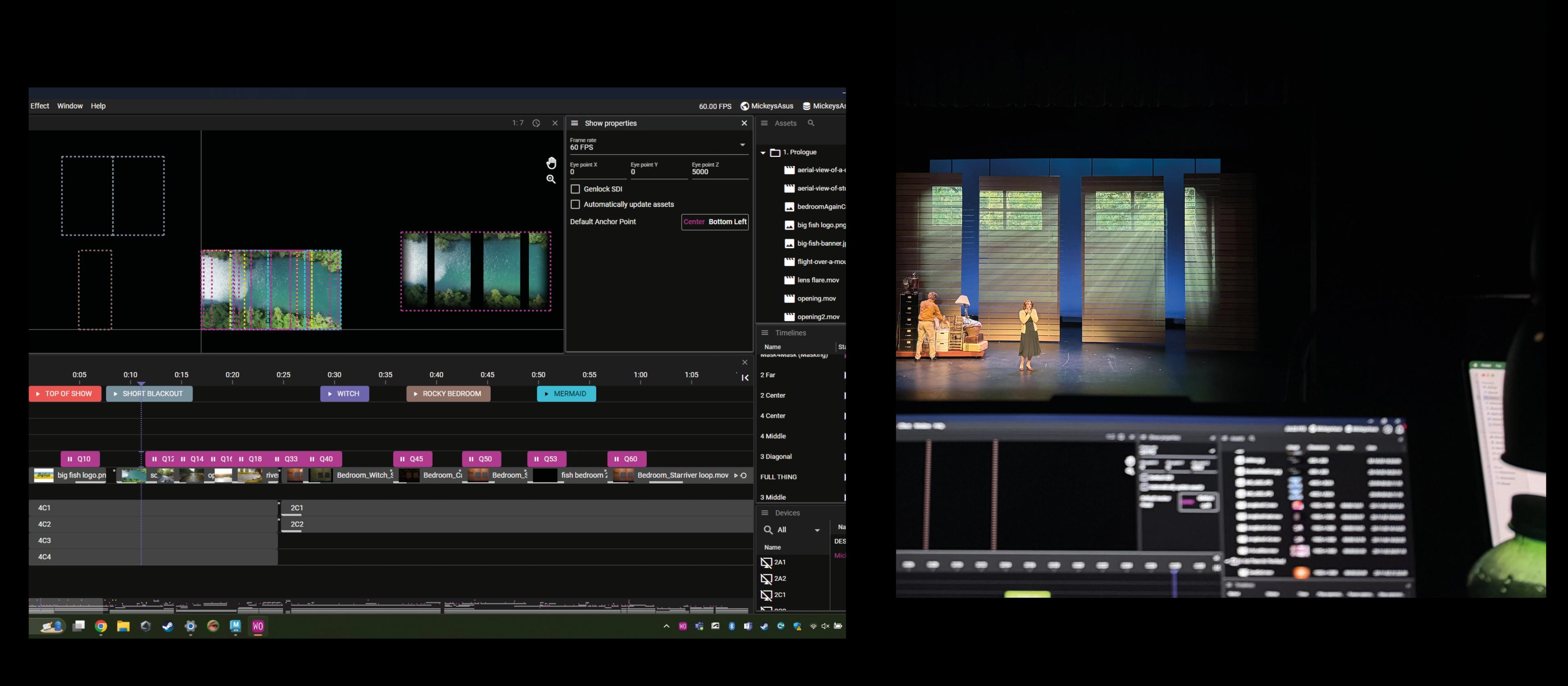1568x686 pixels.
Task: Open the All filter dropdown in Devices
Action: 817,530
